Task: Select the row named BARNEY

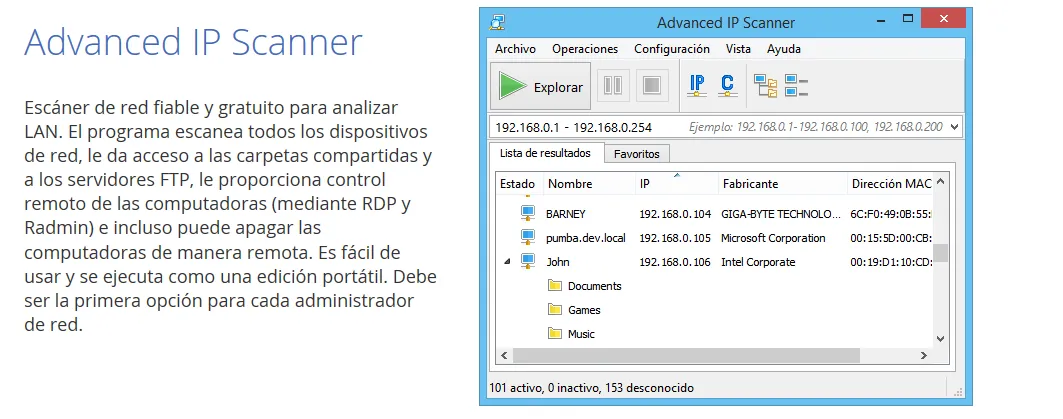Action: tap(565, 214)
